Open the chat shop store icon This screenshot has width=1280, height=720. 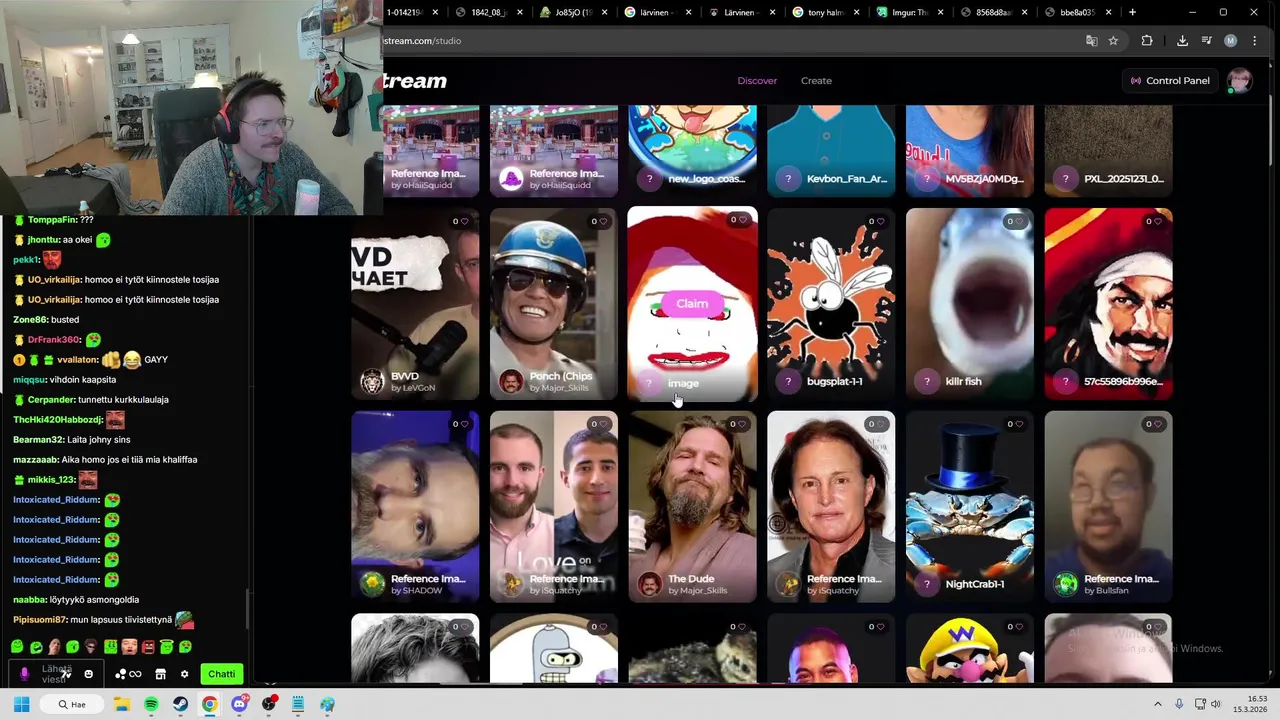point(160,674)
